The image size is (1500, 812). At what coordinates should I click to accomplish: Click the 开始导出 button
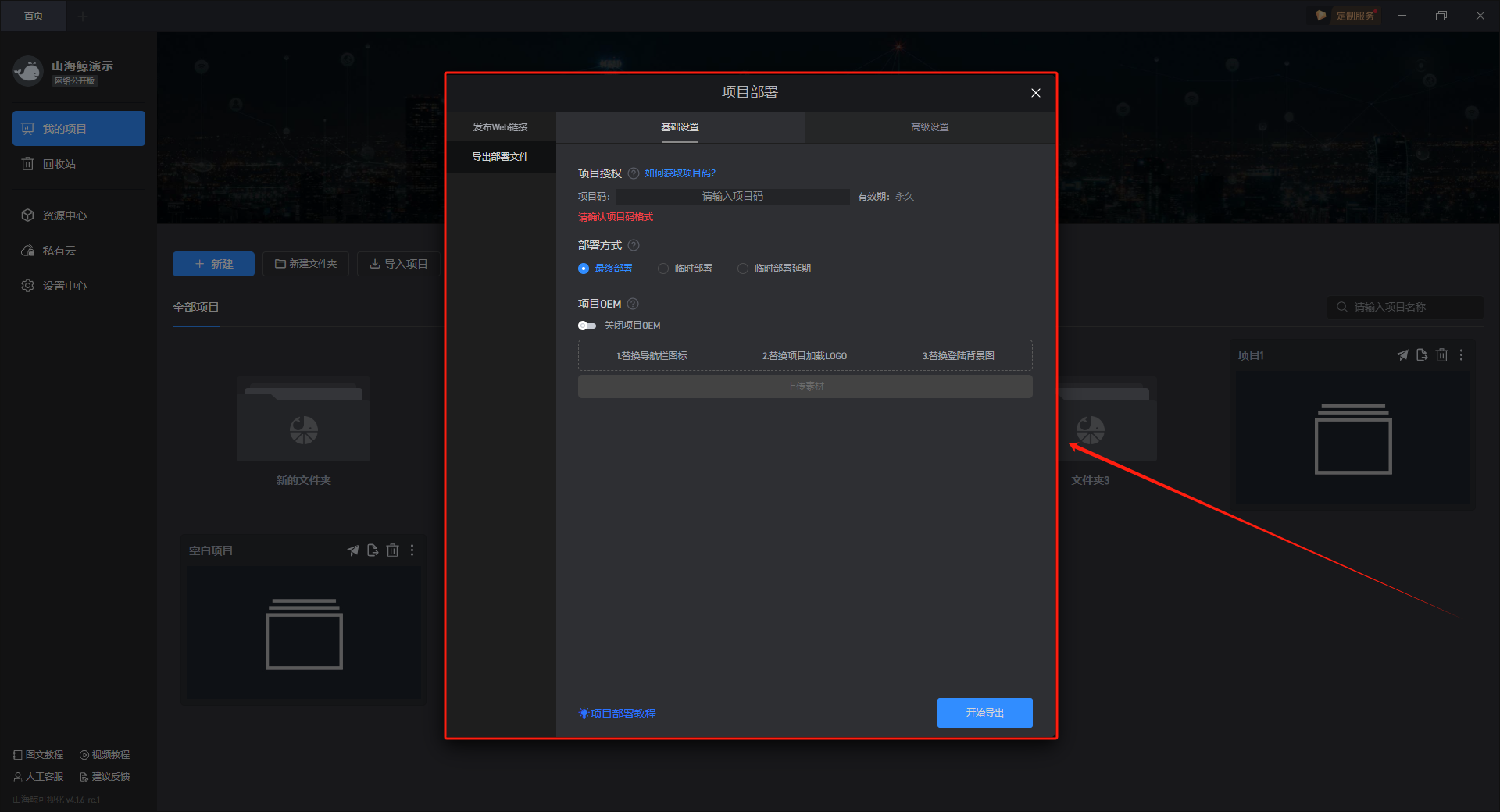pyautogui.click(x=984, y=713)
